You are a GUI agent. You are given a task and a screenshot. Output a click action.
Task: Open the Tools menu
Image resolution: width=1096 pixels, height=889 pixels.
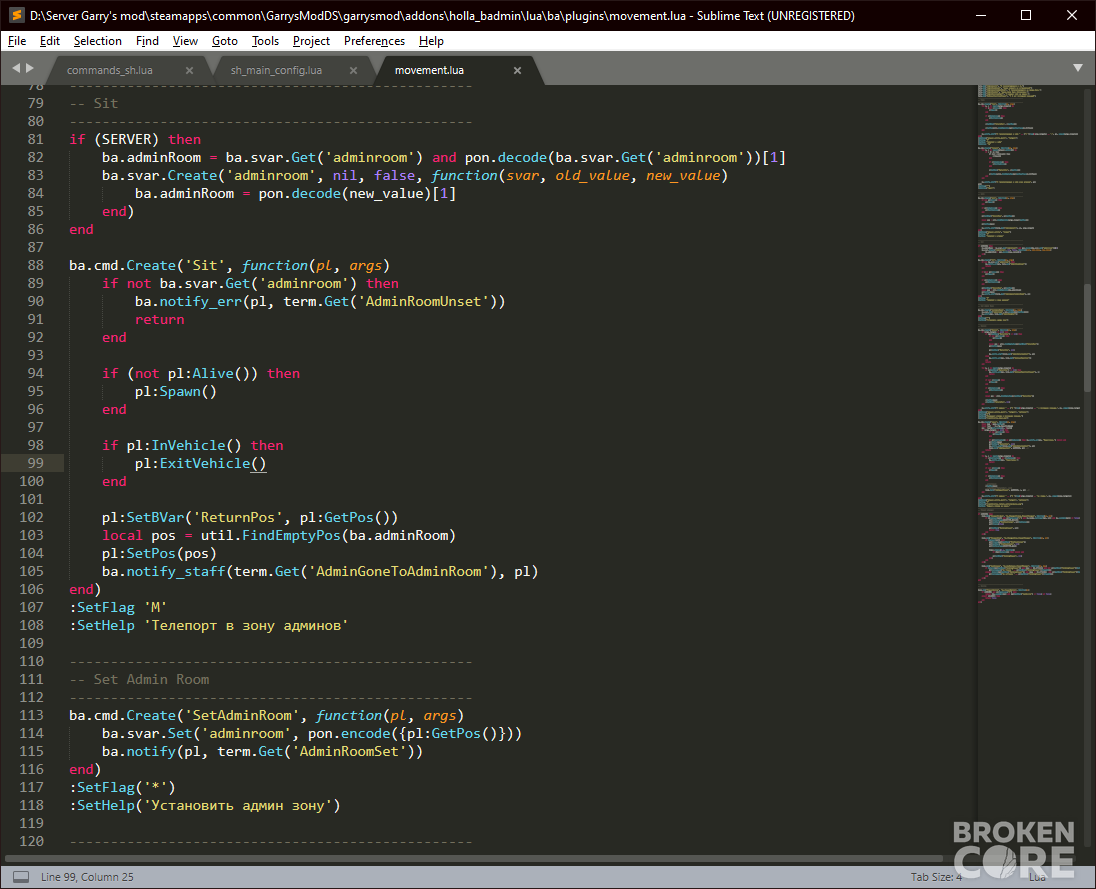pos(266,41)
